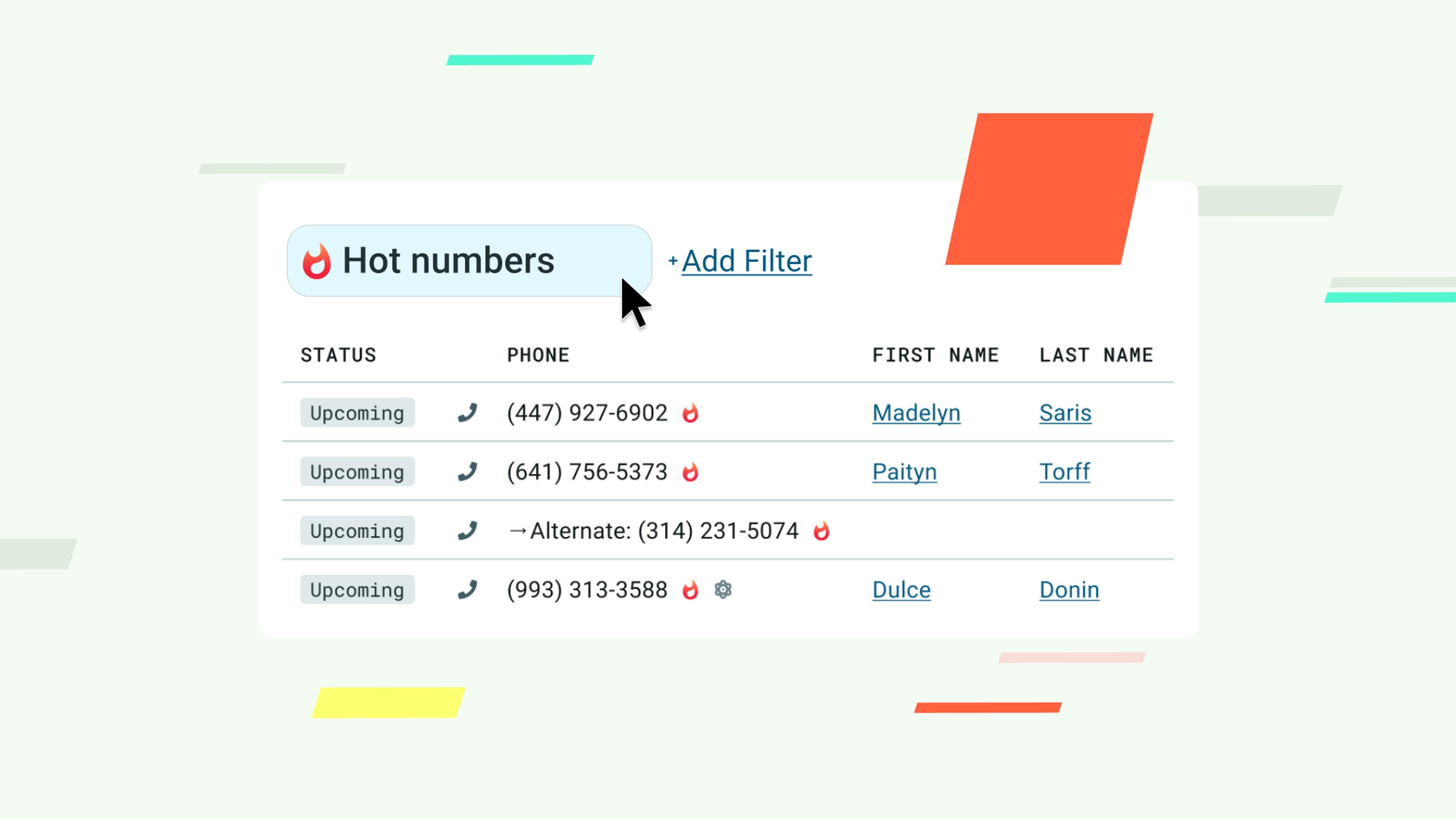Click Upcoming status badge in first row
1456x819 pixels.
coord(357,413)
